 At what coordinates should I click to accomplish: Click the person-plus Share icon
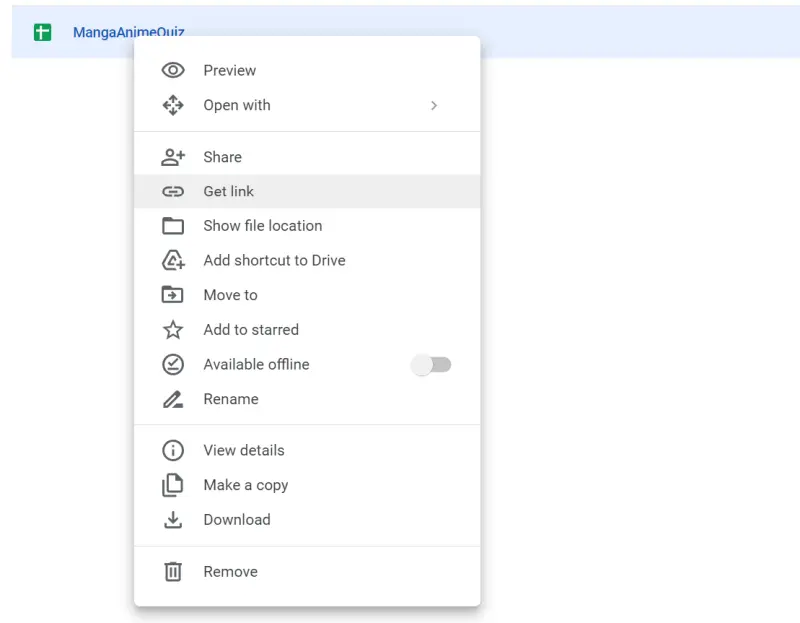[173, 157]
